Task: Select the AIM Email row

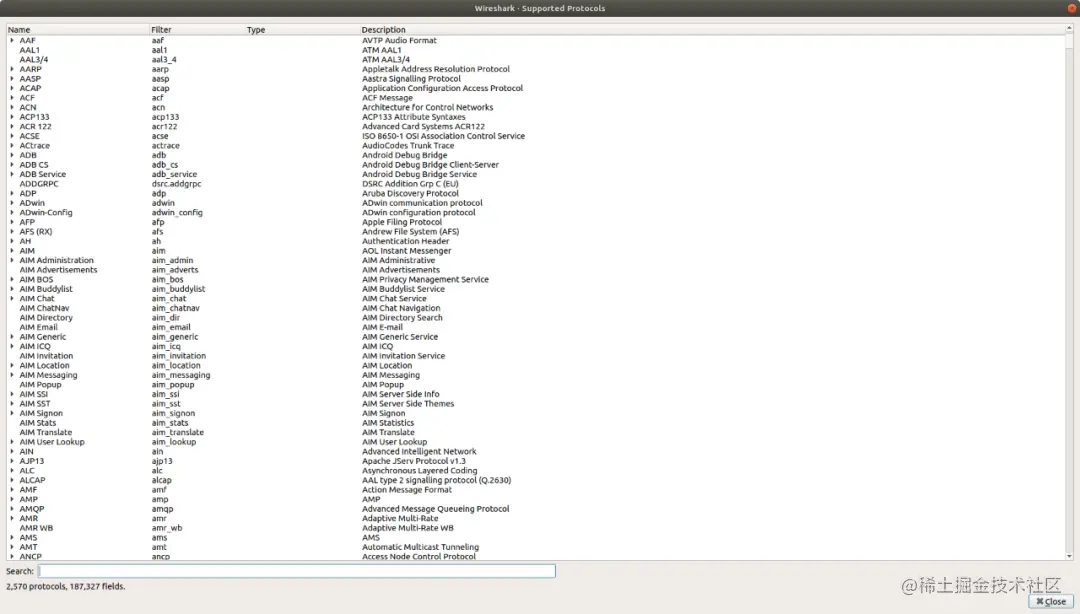Action: coord(535,327)
